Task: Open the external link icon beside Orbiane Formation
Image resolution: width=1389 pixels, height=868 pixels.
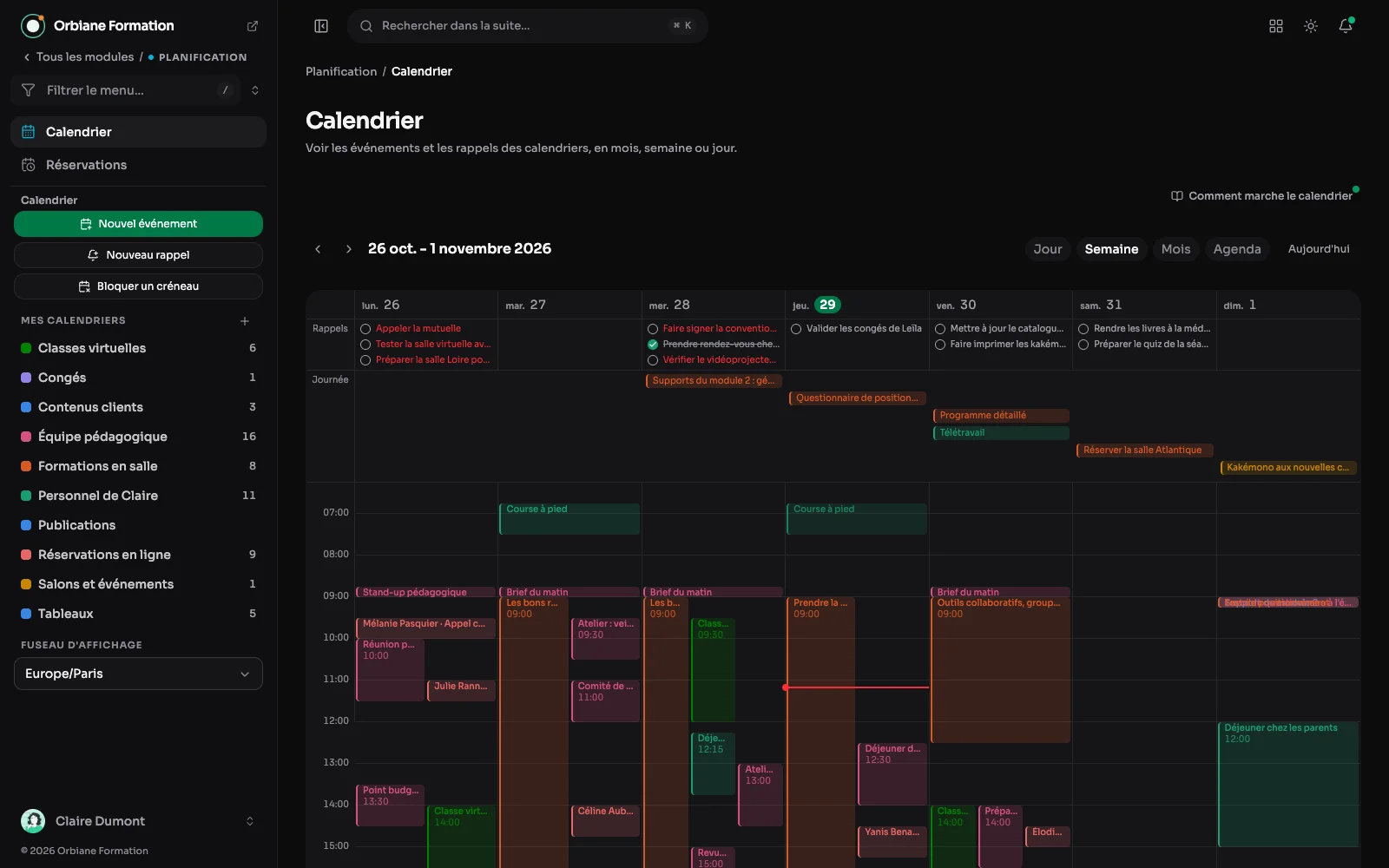Action: click(x=253, y=26)
